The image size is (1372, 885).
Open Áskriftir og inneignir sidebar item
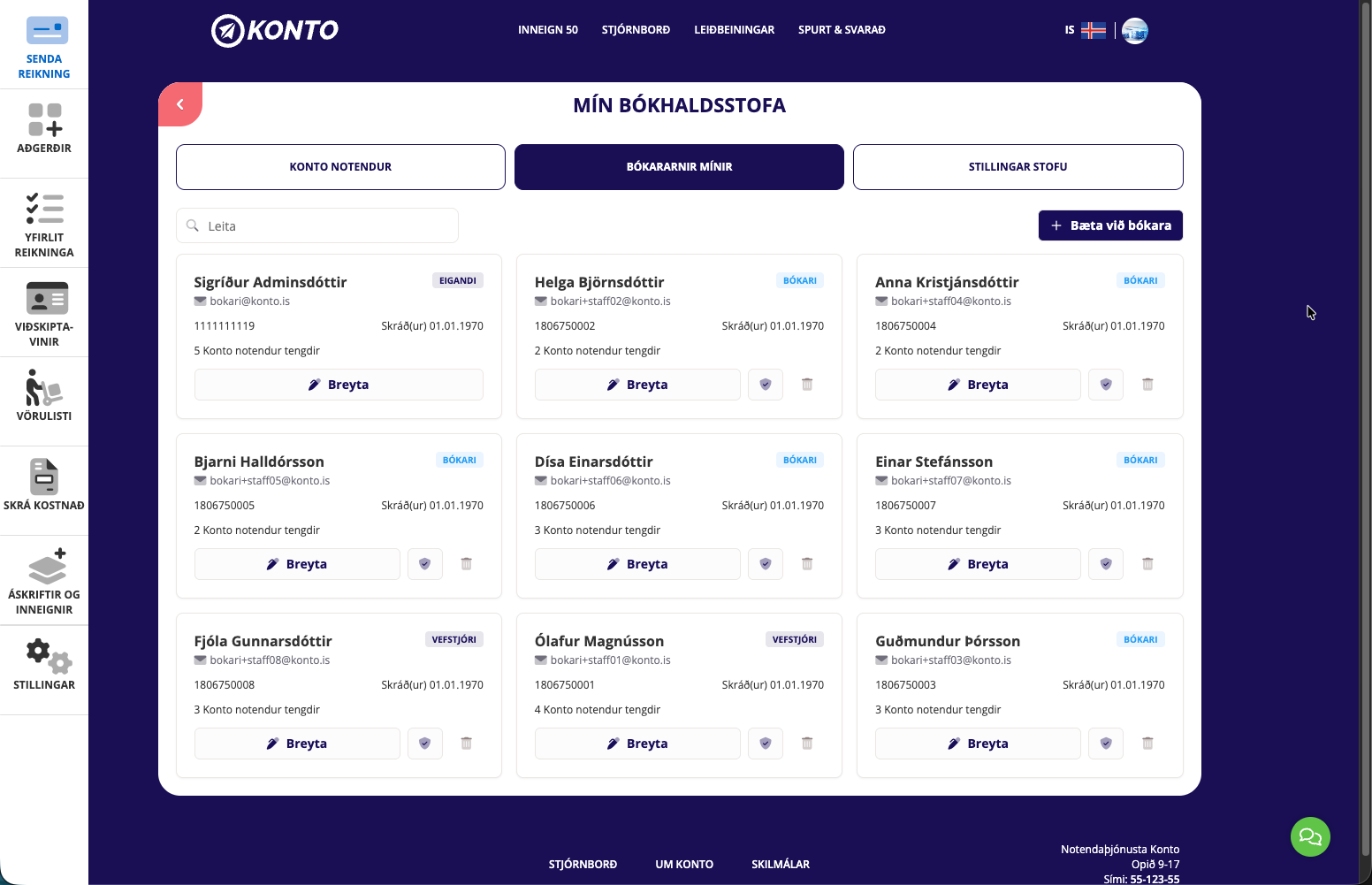tap(44, 582)
